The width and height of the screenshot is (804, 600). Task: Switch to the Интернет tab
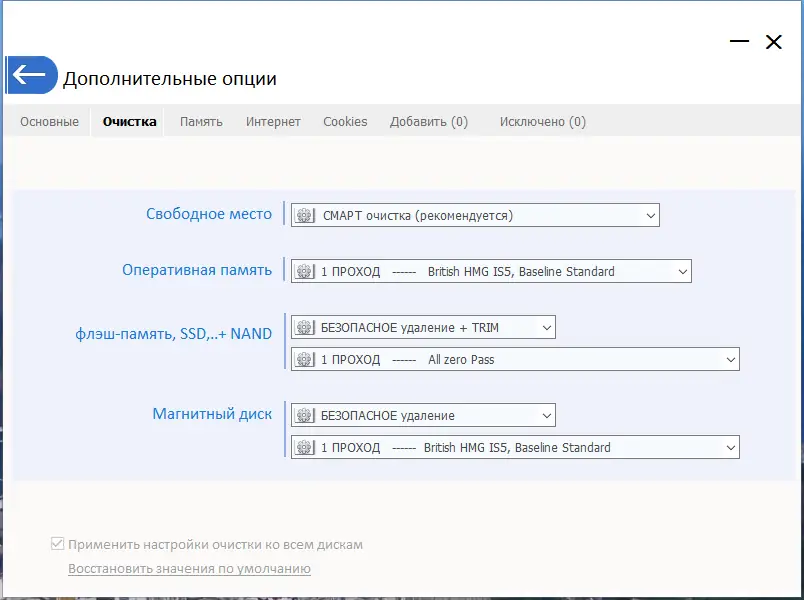point(271,121)
